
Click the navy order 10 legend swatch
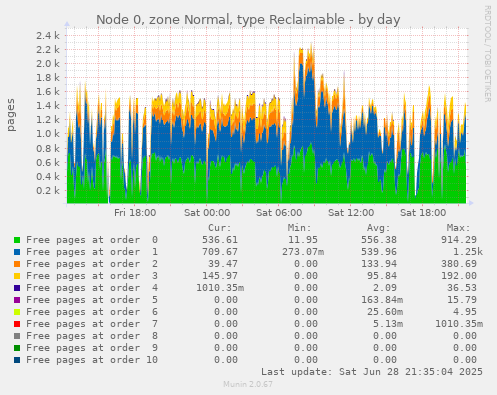(17, 360)
